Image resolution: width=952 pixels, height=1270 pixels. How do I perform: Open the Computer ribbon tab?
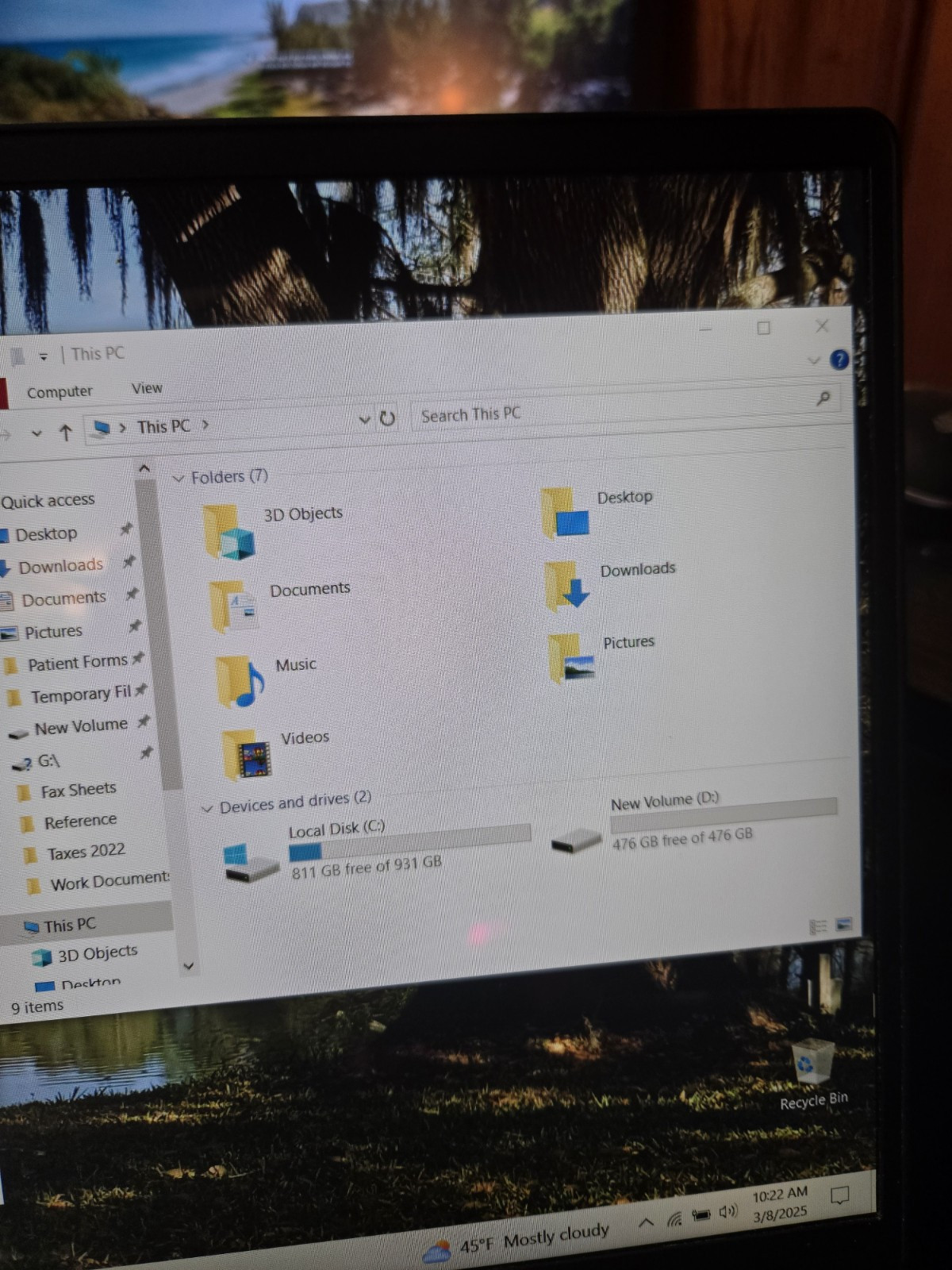click(x=59, y=392)
